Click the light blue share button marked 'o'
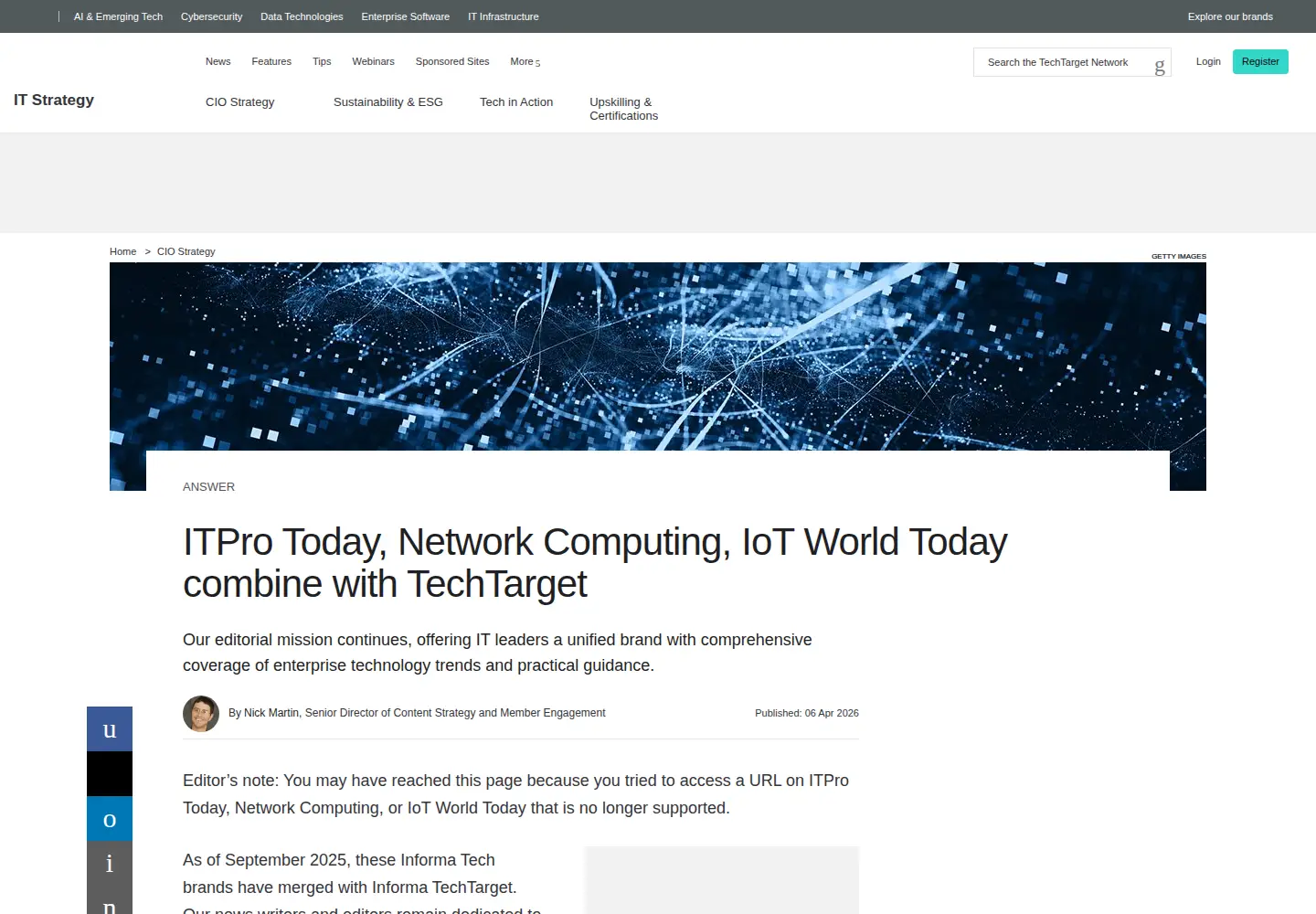Screen dimensions: 1316x914 [x=110, y=819]
